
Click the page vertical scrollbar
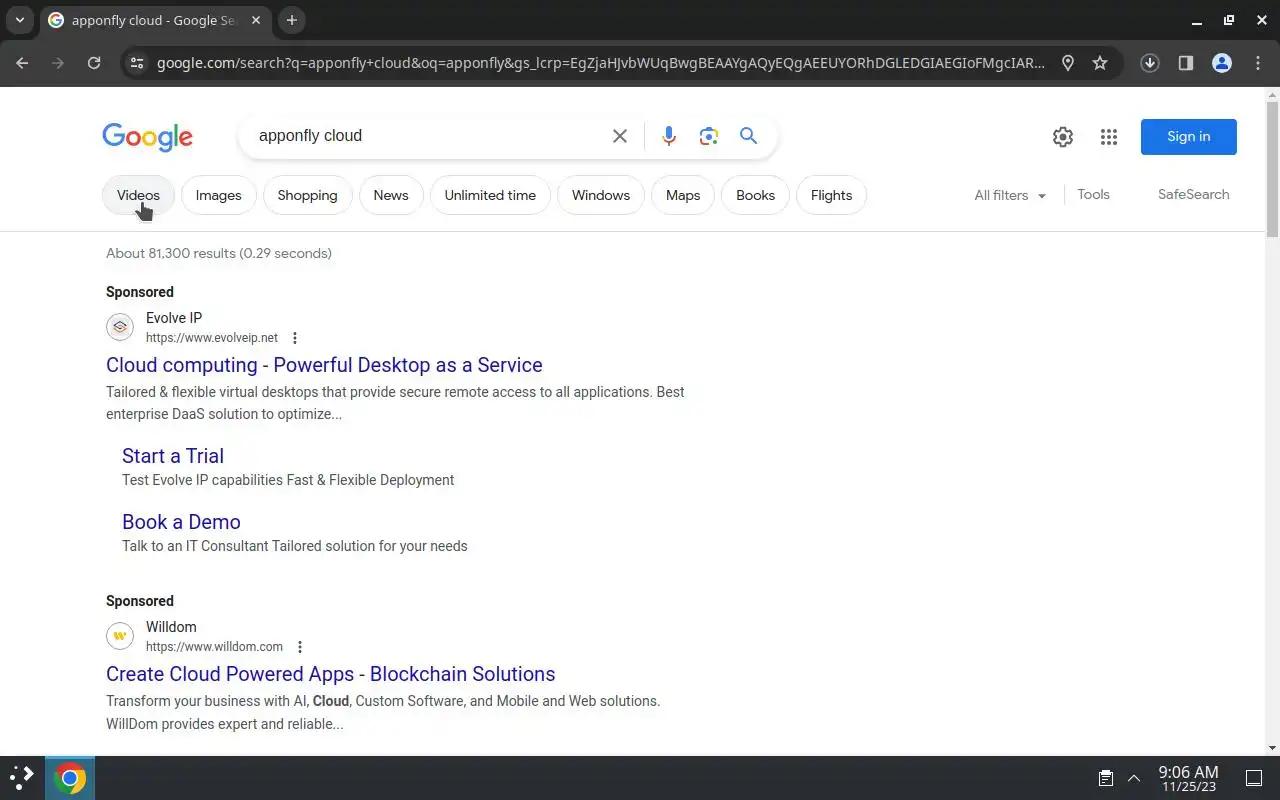click(1272, 170)
